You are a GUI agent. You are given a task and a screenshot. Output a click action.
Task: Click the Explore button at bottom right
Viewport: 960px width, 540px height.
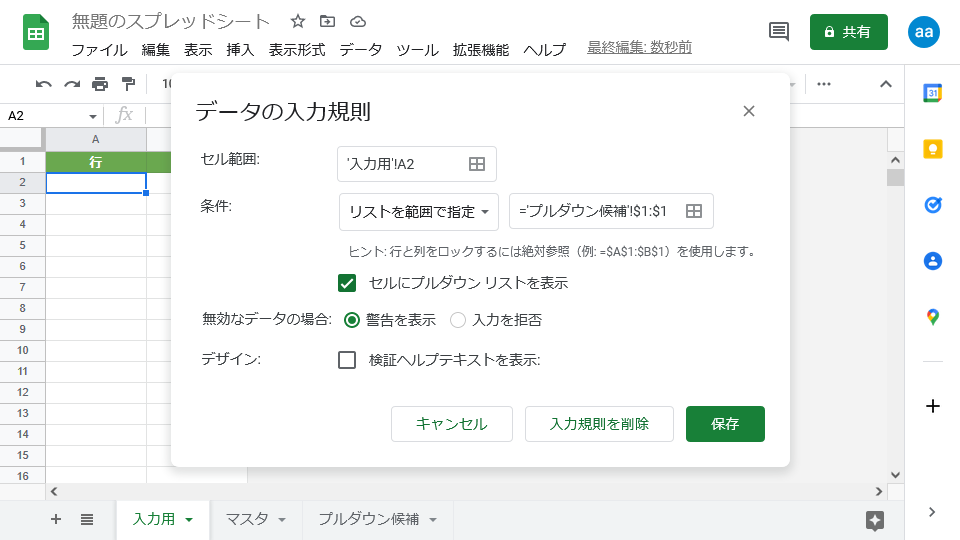coord(875,520)
